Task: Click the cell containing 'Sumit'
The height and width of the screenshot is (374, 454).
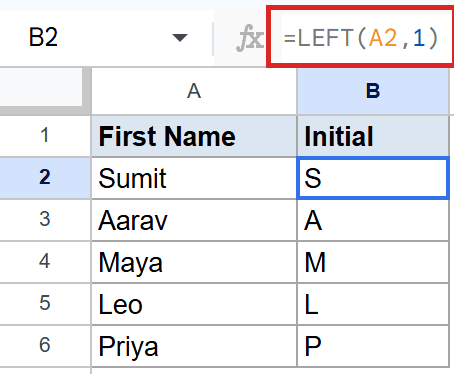Action: 194,178
